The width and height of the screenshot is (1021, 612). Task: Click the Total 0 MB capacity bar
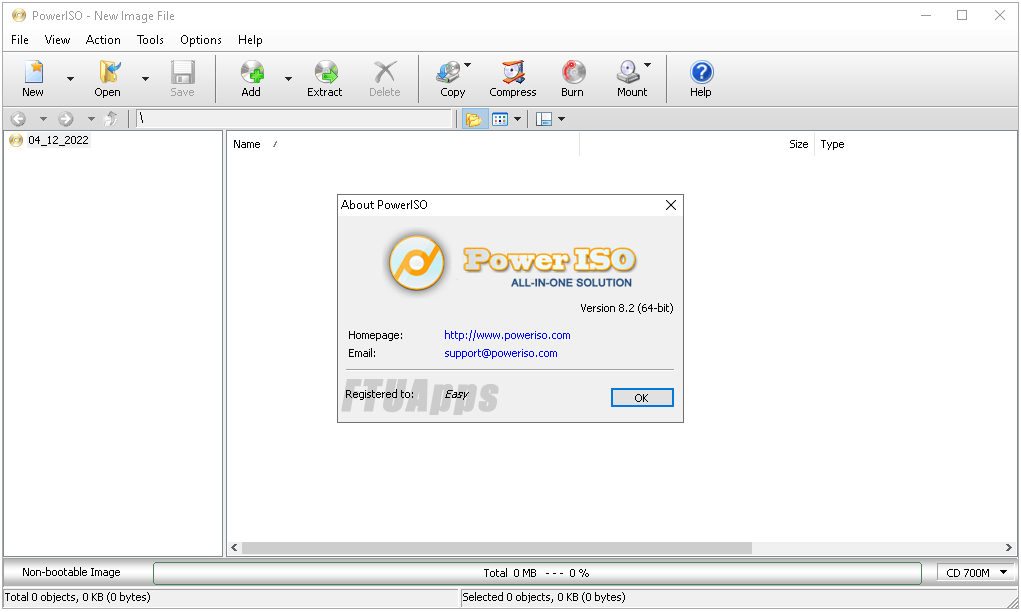tap(537, 573)
